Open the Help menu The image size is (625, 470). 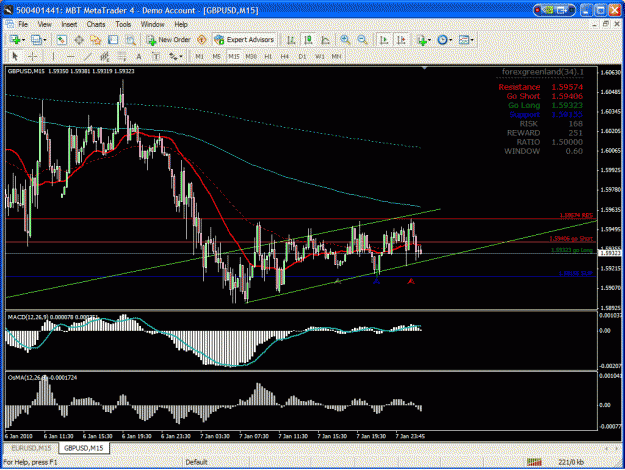181,24
